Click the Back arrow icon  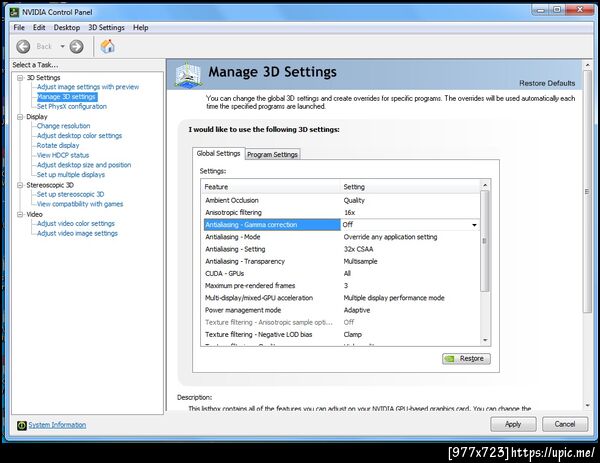(23, 47)
